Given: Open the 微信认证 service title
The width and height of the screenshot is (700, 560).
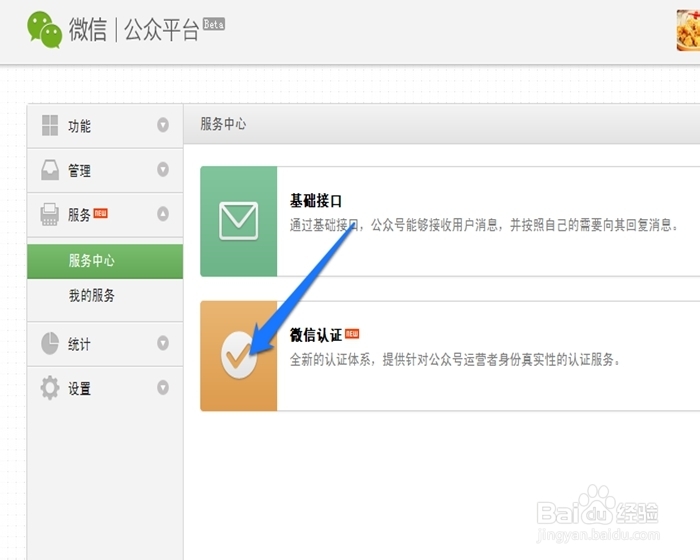Looking at the screenshot, I should [x=316, y=335].
